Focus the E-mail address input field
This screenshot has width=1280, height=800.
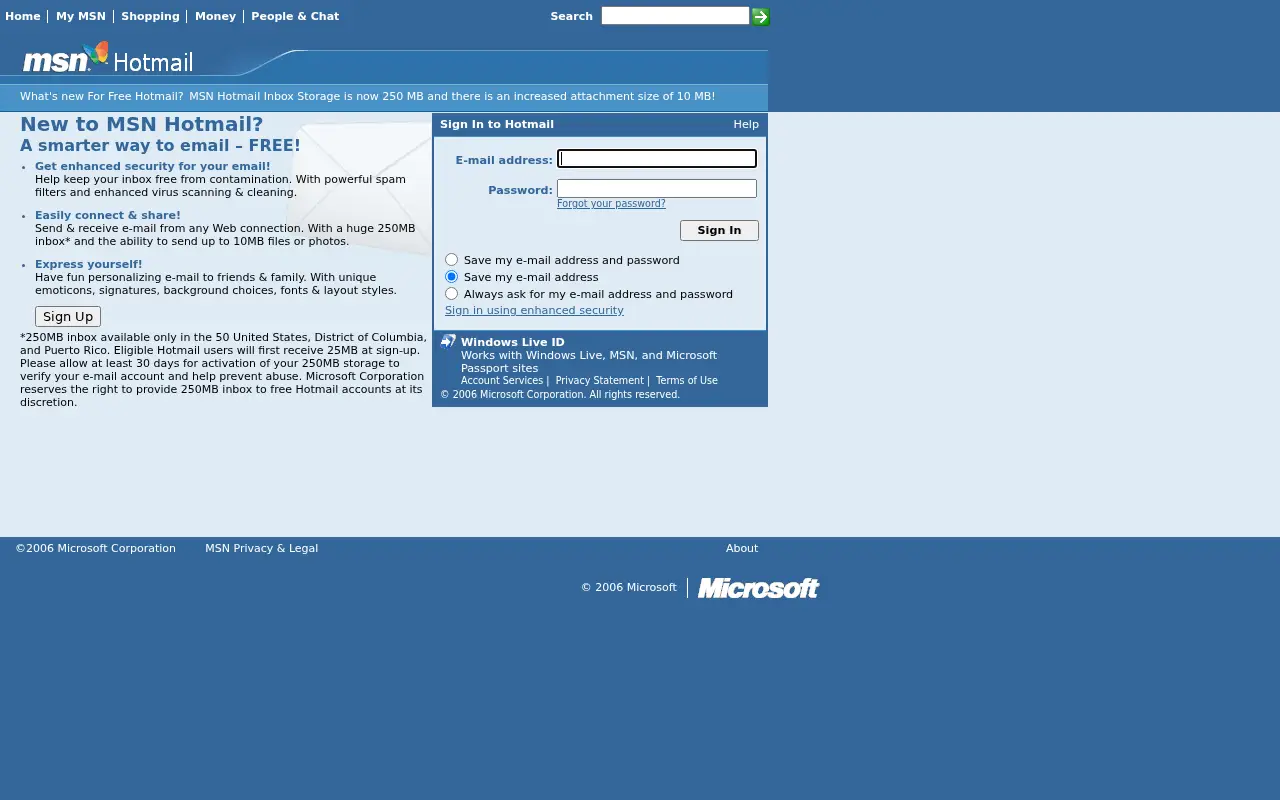(657, 158)
